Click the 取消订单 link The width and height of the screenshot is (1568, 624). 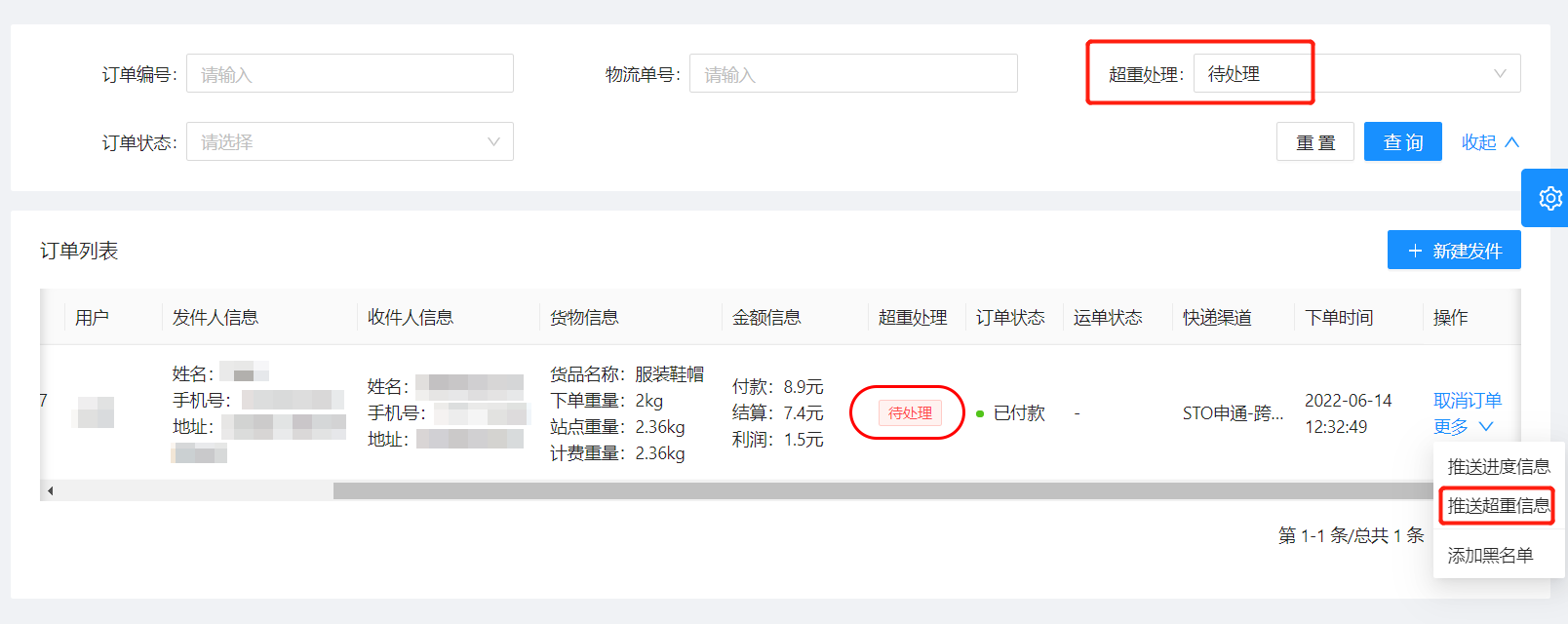[1467, 401]
